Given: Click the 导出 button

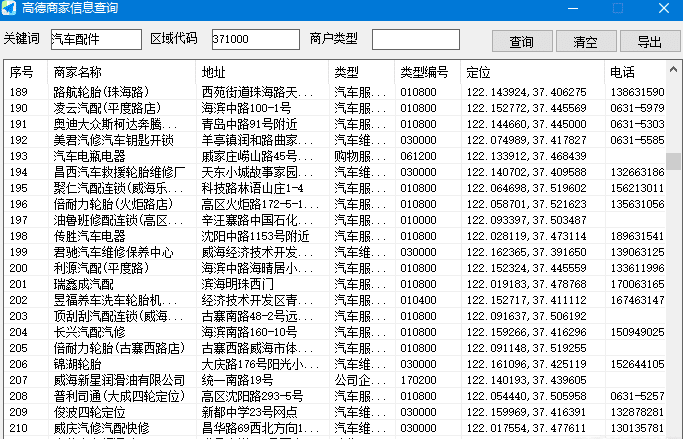Looking at the screenshot, I should pos(650,41).
